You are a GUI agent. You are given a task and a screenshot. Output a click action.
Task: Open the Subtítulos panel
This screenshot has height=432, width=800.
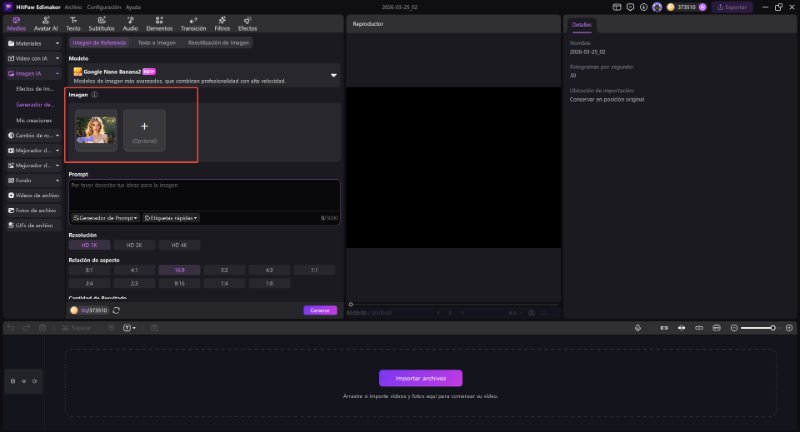[x=101, y=24]
